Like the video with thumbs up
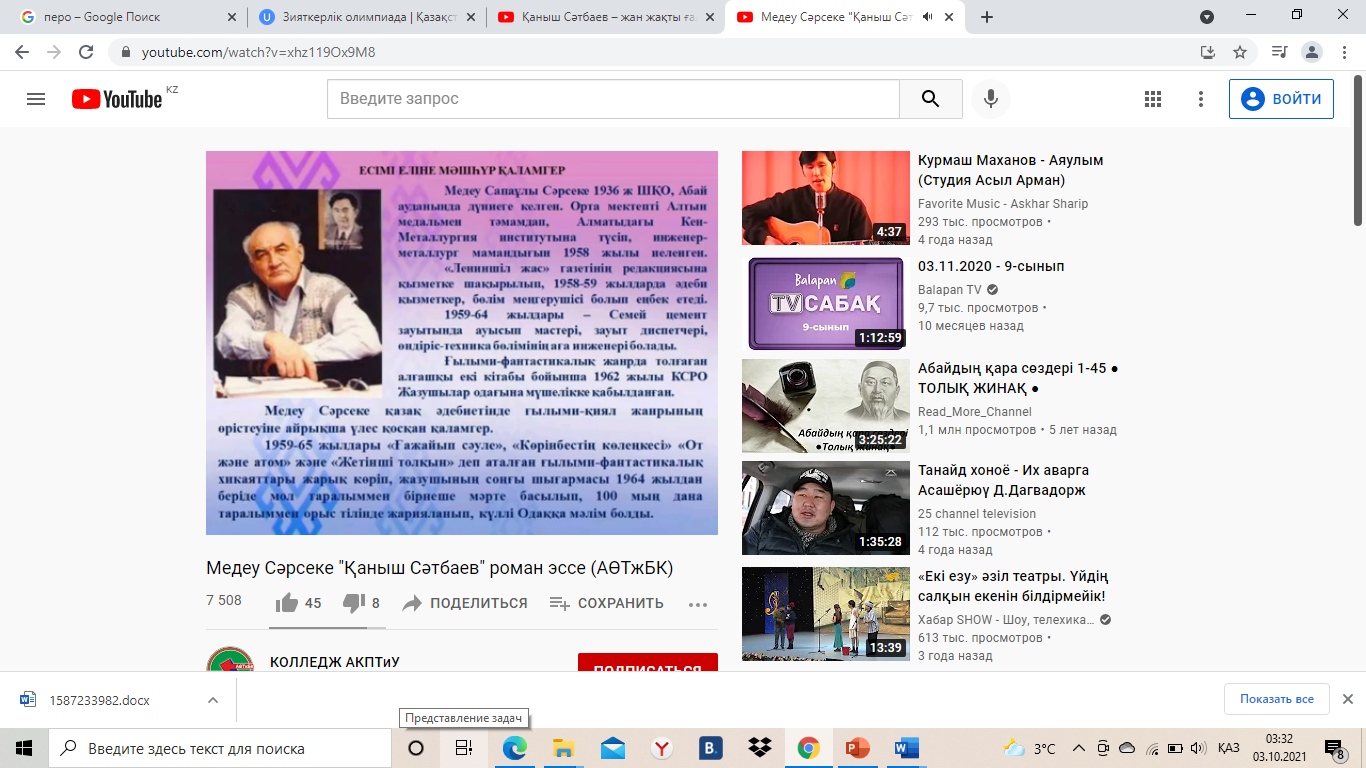The image size is (1366, 768). (x=288, y=603)
